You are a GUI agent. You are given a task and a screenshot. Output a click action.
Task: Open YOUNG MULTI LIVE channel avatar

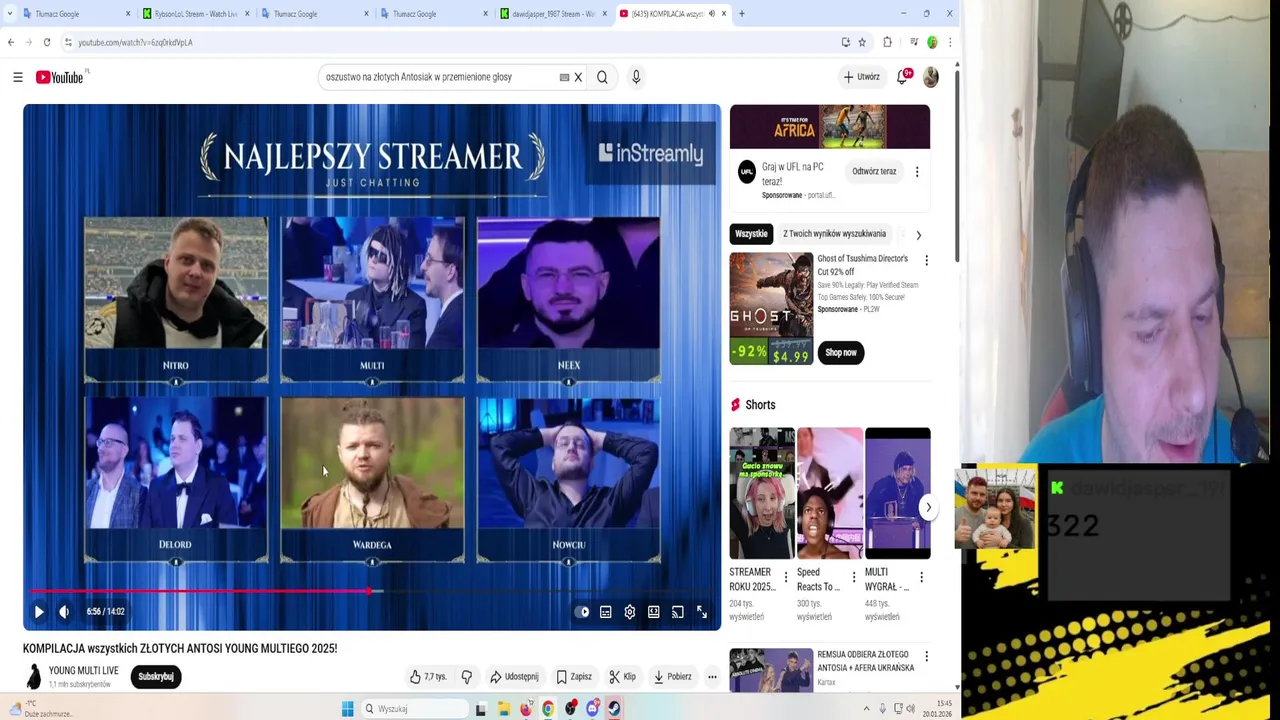click(33, 677)
